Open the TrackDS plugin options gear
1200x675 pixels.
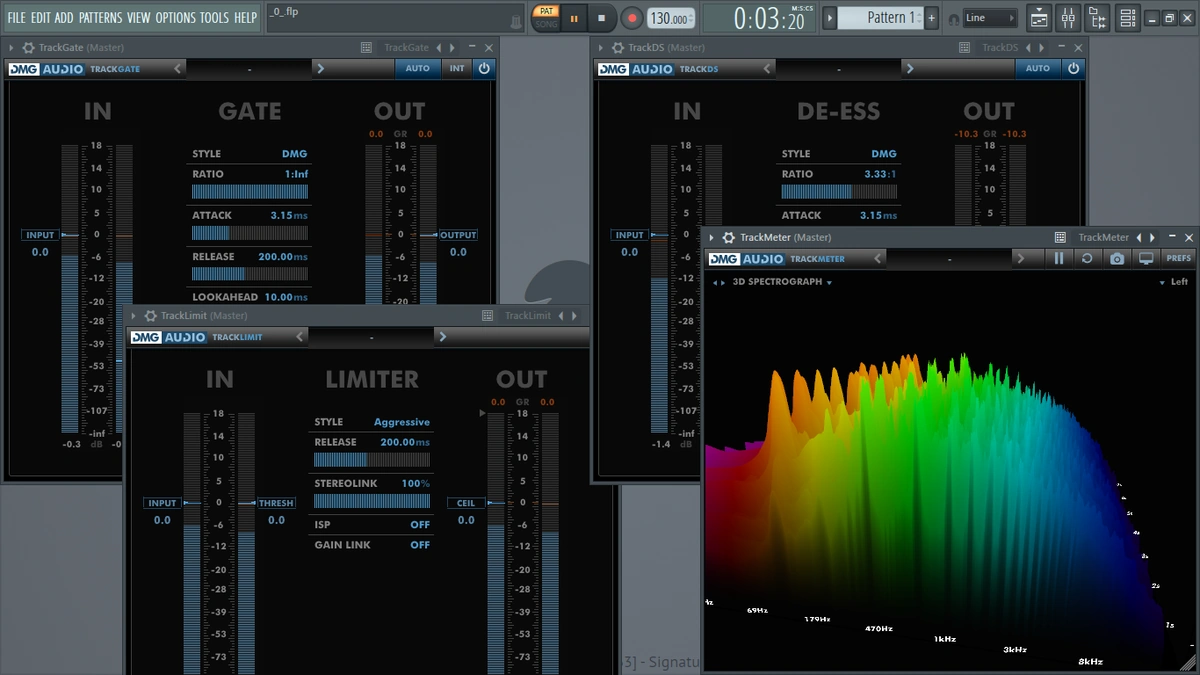(x=617, y=48)
